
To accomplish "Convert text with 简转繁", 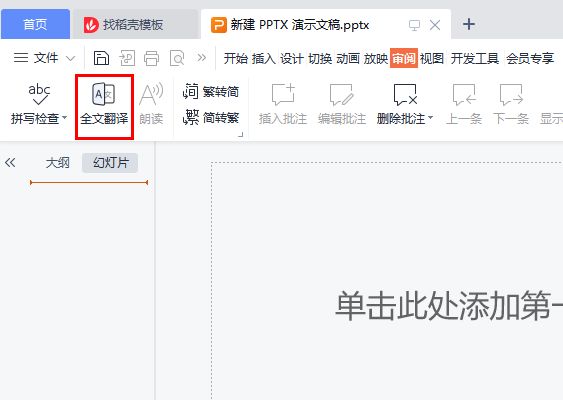I will click(x=211, y=117).
